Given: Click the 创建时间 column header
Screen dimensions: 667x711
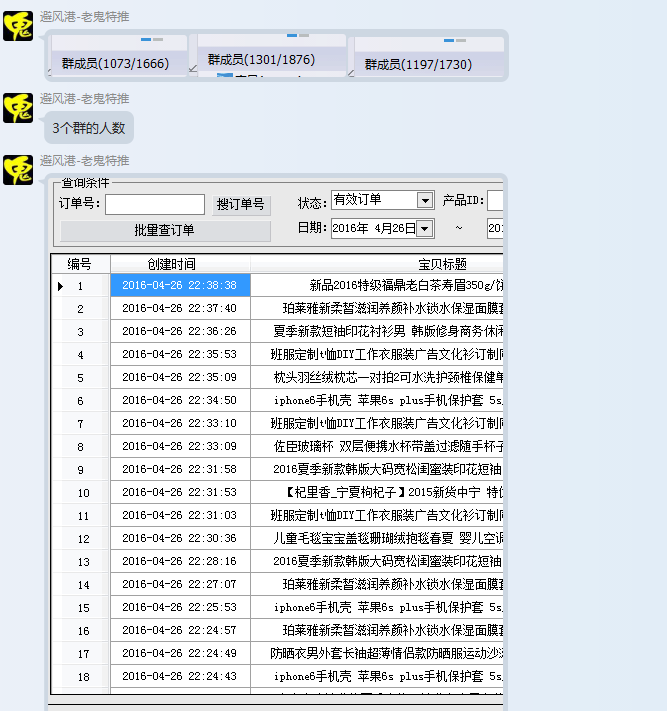Looking at the screenshot, I should (180, 264).
